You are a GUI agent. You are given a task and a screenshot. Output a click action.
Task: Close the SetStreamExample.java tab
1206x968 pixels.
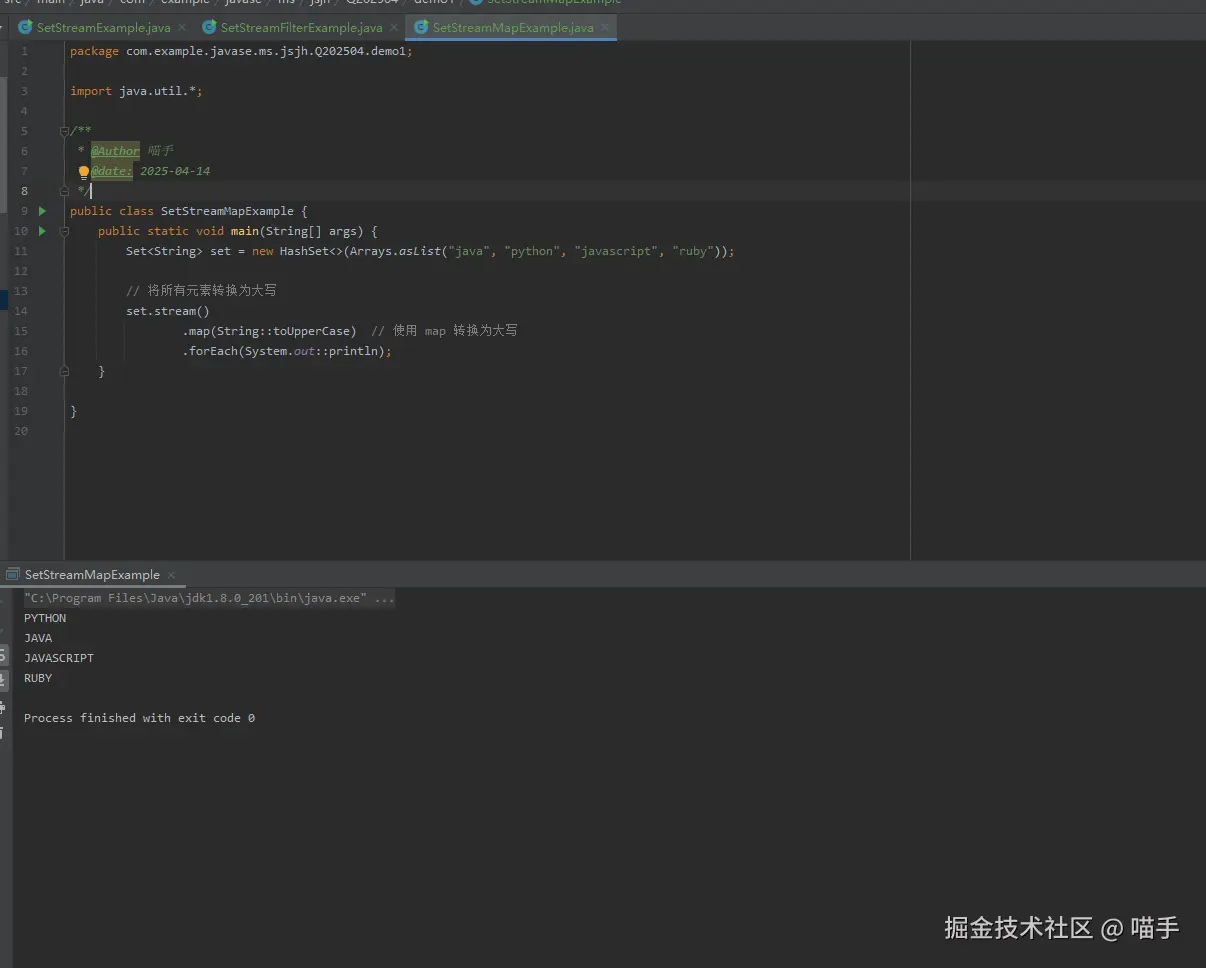(182, 28)
